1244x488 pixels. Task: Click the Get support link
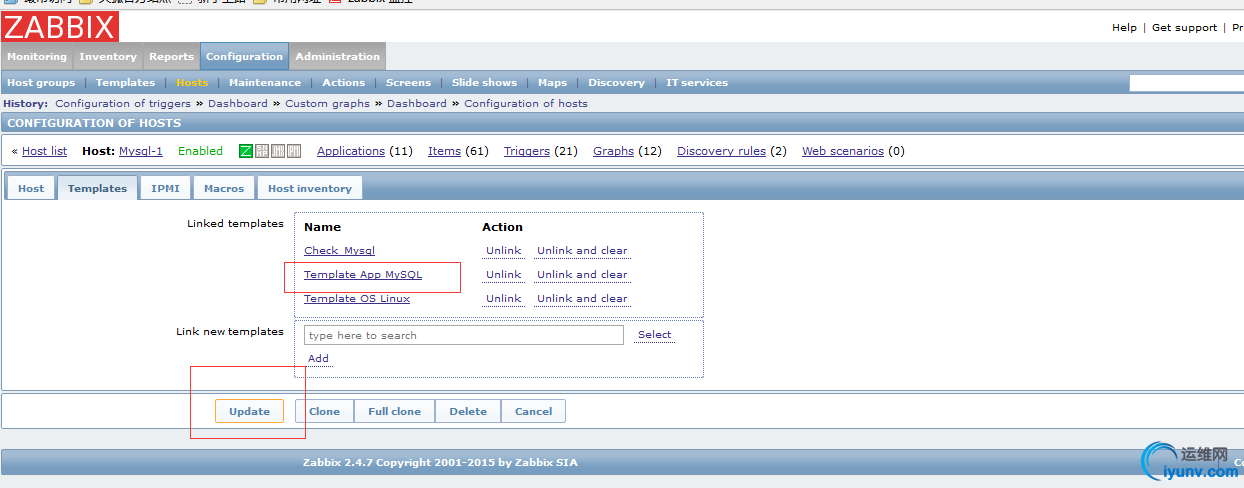point(1184,28)
